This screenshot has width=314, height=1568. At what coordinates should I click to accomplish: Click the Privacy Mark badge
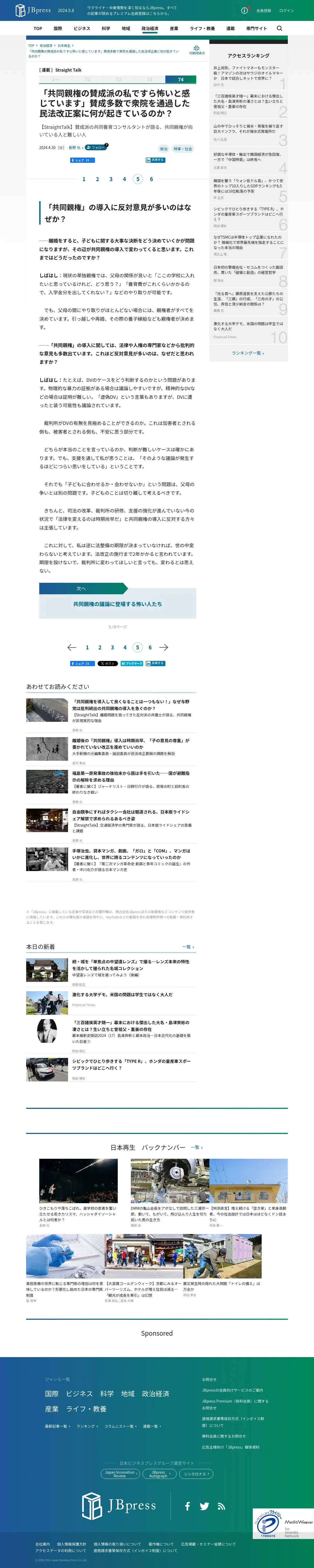pyautogui.click(x=268, y=1523)
